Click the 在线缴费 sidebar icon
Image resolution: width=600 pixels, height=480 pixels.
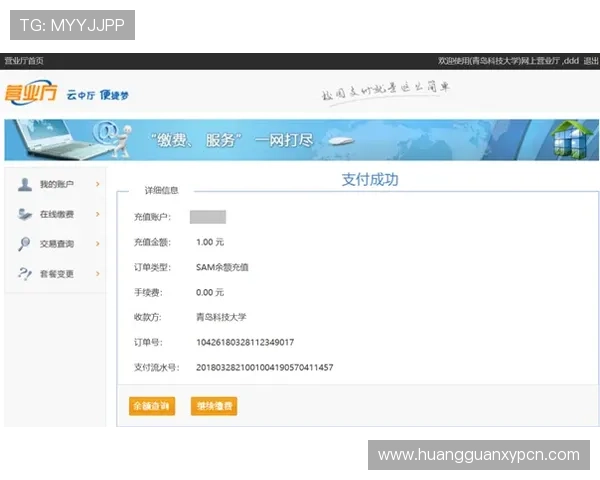click(x=25, y=214)
